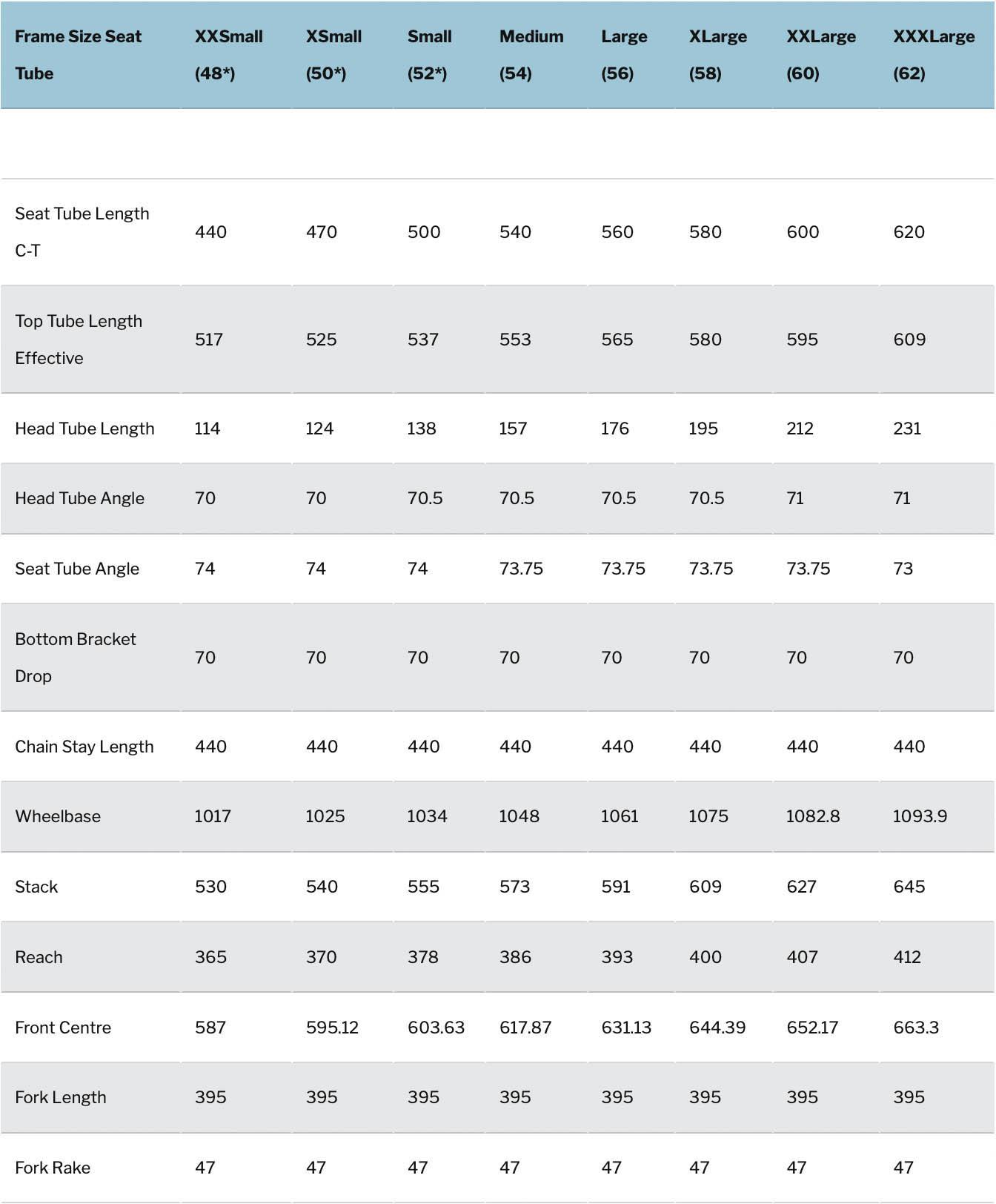
Task: Click the Frame Size Seat Tube header
Action: (78, 55)
